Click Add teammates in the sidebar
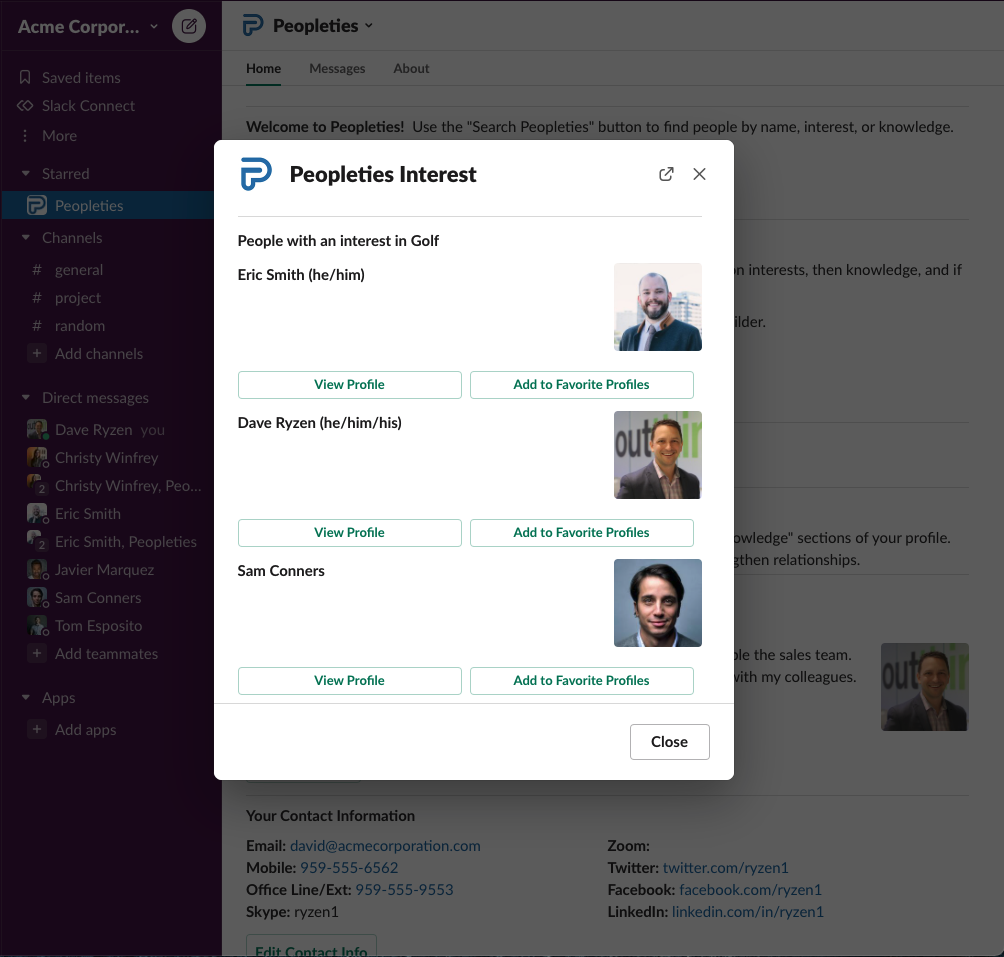The image size is (1004, 957). [x=106, y=654]
